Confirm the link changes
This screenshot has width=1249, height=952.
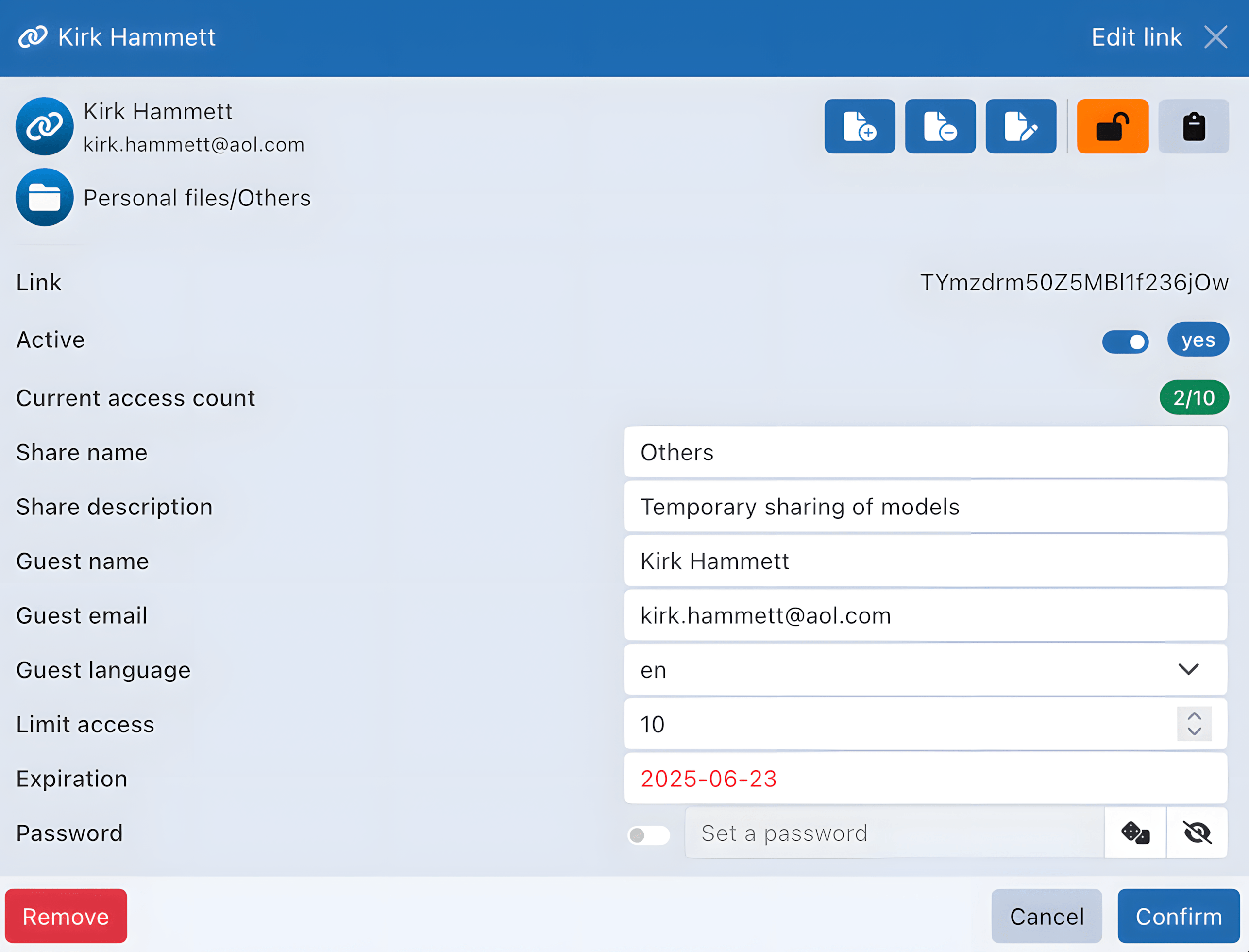point(1178,916)
